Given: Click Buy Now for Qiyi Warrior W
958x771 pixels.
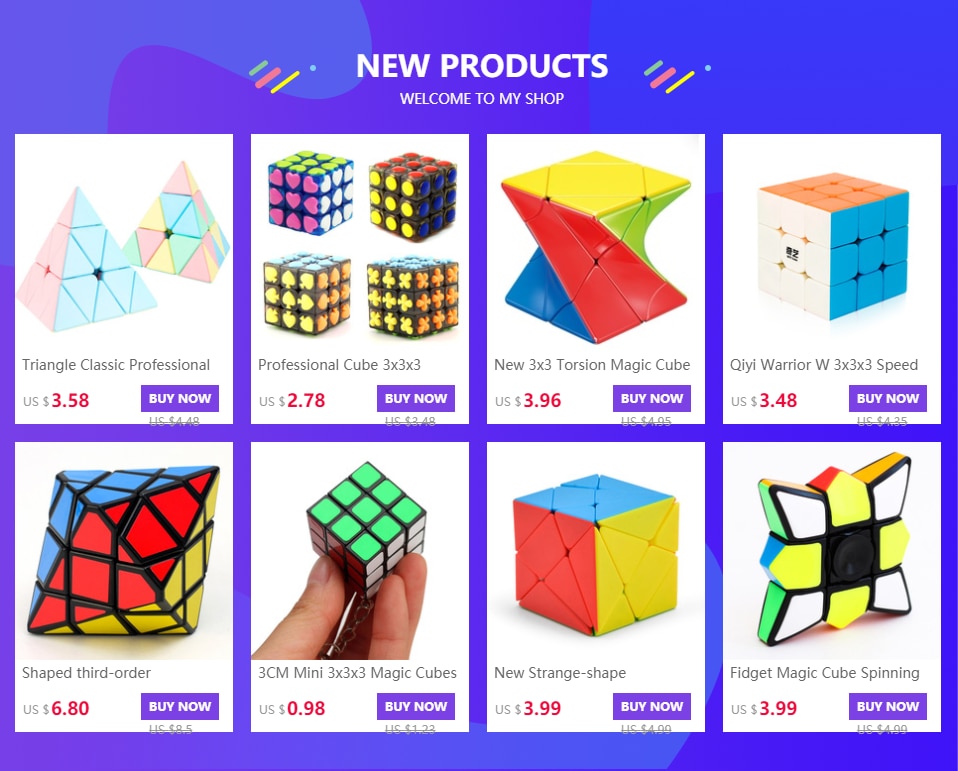Looking at the screenshot, I should [887, 398].
